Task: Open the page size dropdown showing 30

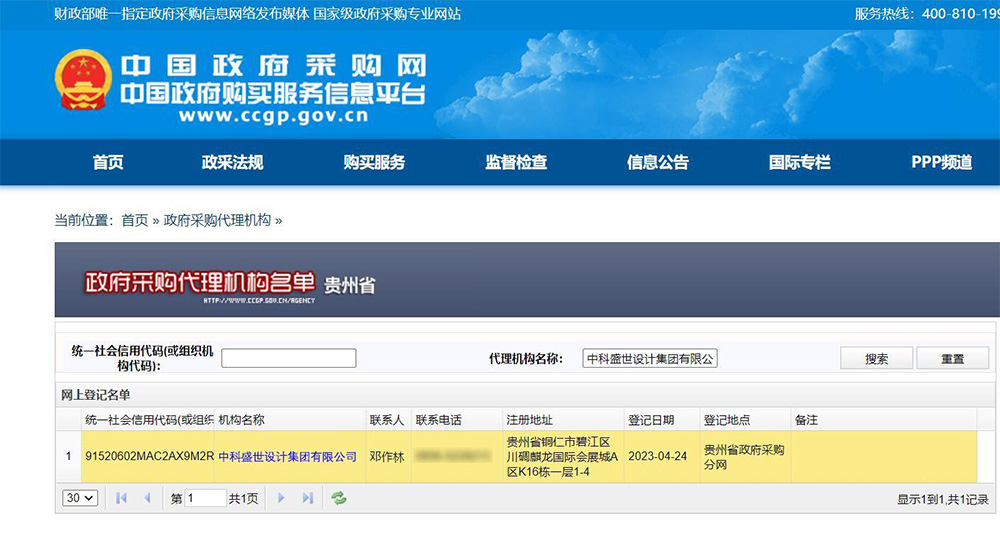Action: point(80,498)
